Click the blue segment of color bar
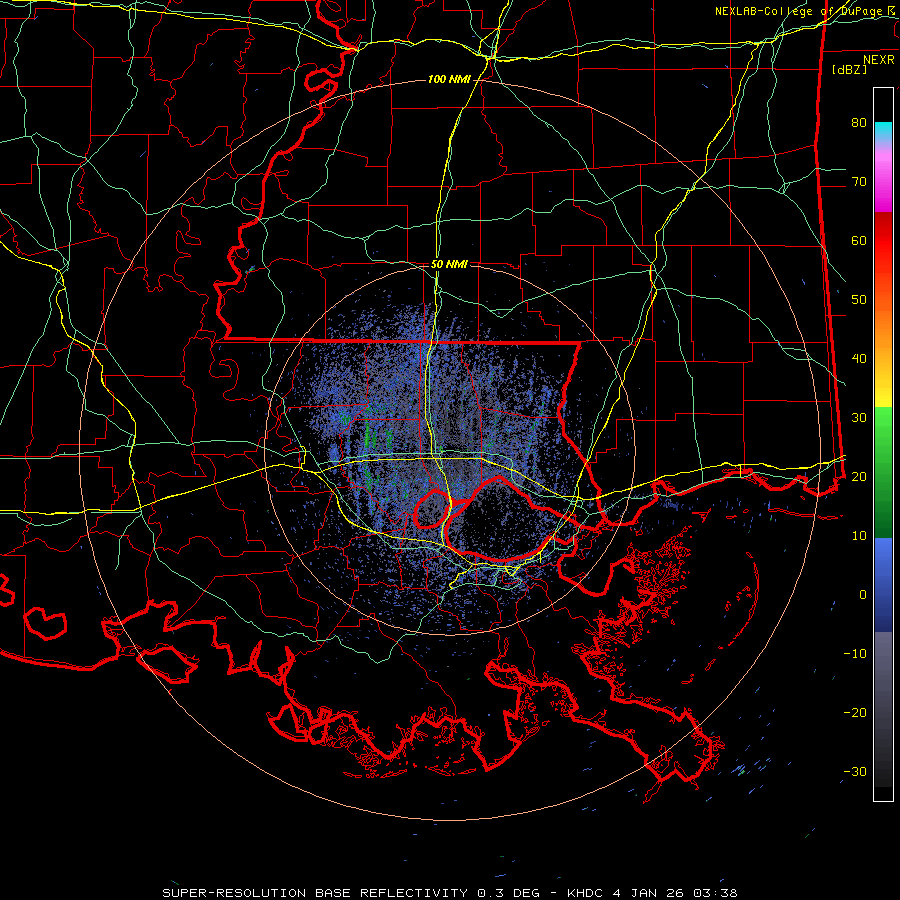 coord(883,585)
